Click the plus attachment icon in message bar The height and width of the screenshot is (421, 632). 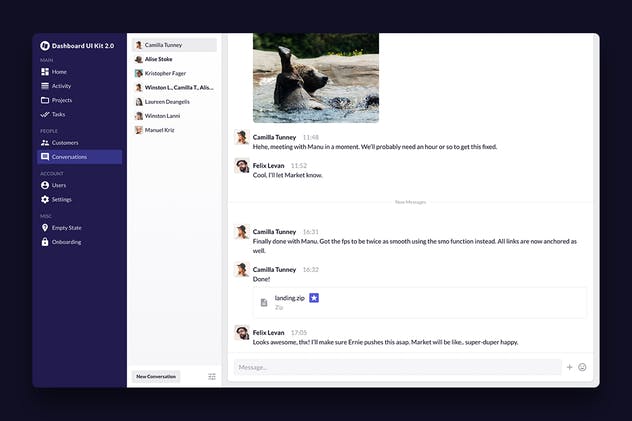[x=570, y=367]
